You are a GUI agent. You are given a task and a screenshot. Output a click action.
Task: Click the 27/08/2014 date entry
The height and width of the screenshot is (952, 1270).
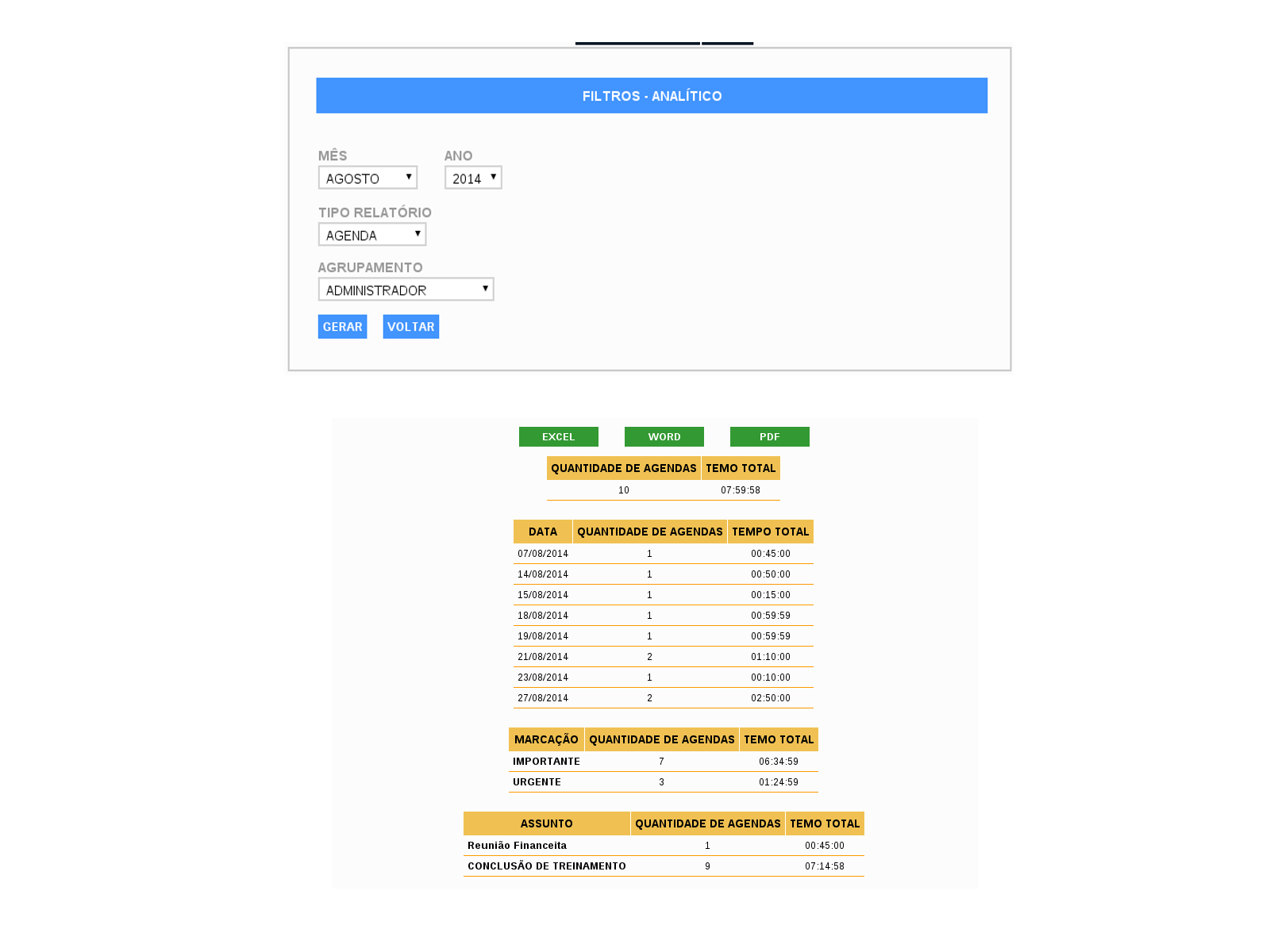pos(543,698)
